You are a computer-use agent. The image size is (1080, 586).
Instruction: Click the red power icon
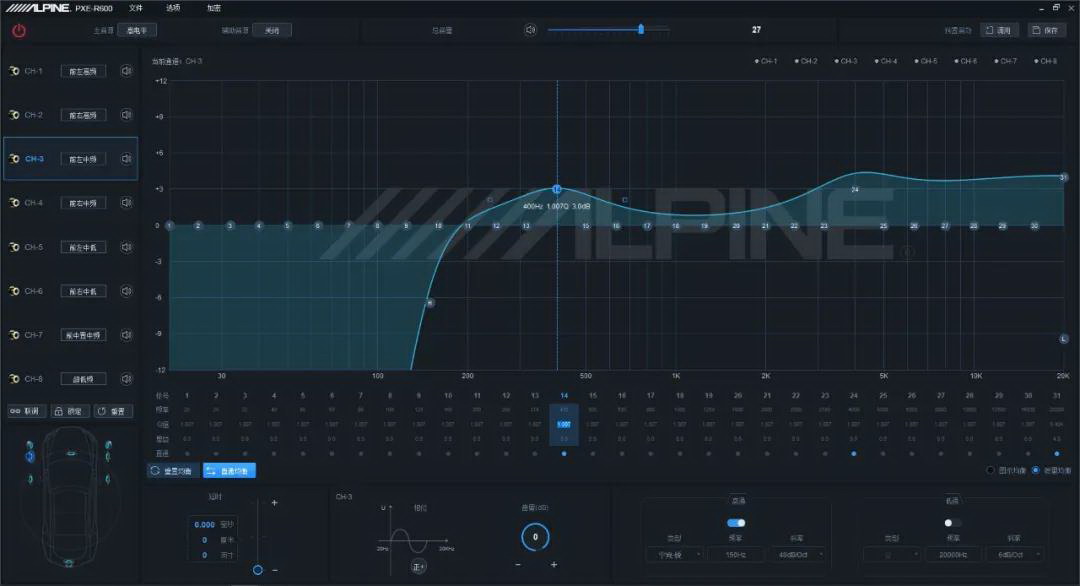[x=19, y=31]
